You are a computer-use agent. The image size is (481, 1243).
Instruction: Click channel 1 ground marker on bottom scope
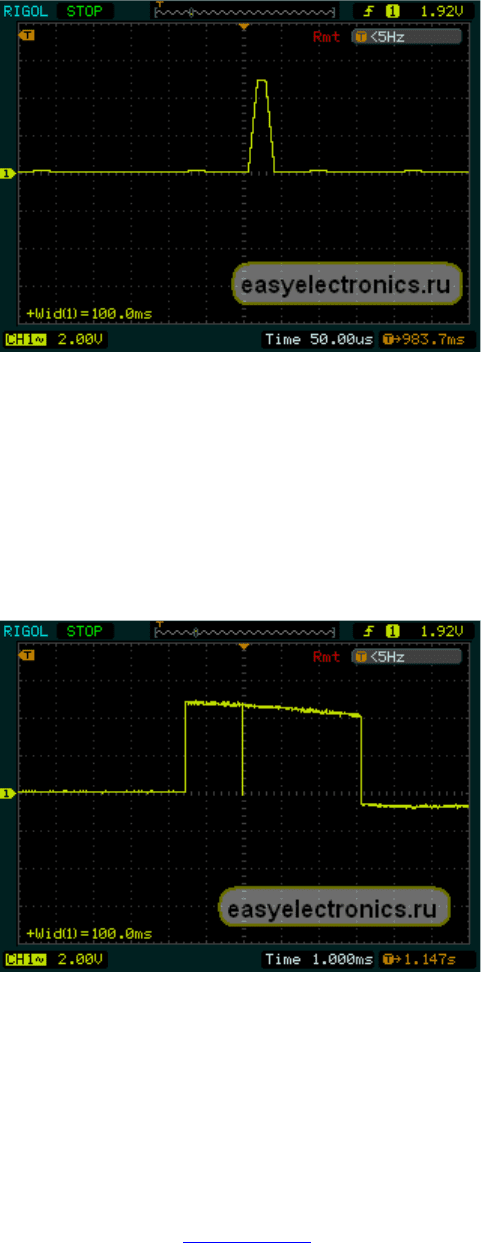(9, 794)
